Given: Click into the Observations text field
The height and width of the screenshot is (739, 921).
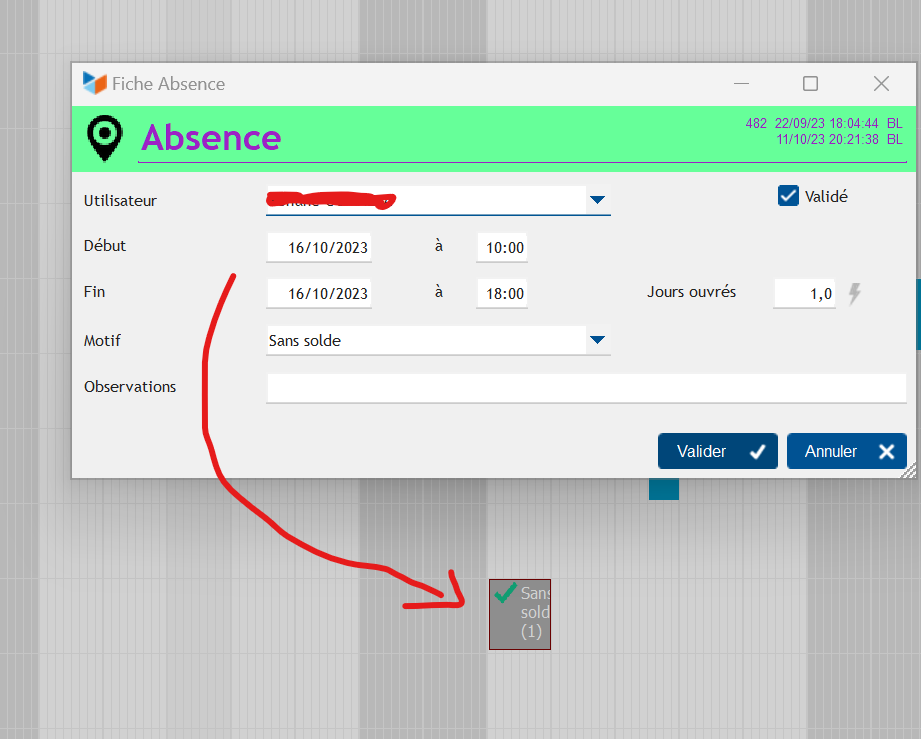Looking at the screenshot, I should point(585,388).
